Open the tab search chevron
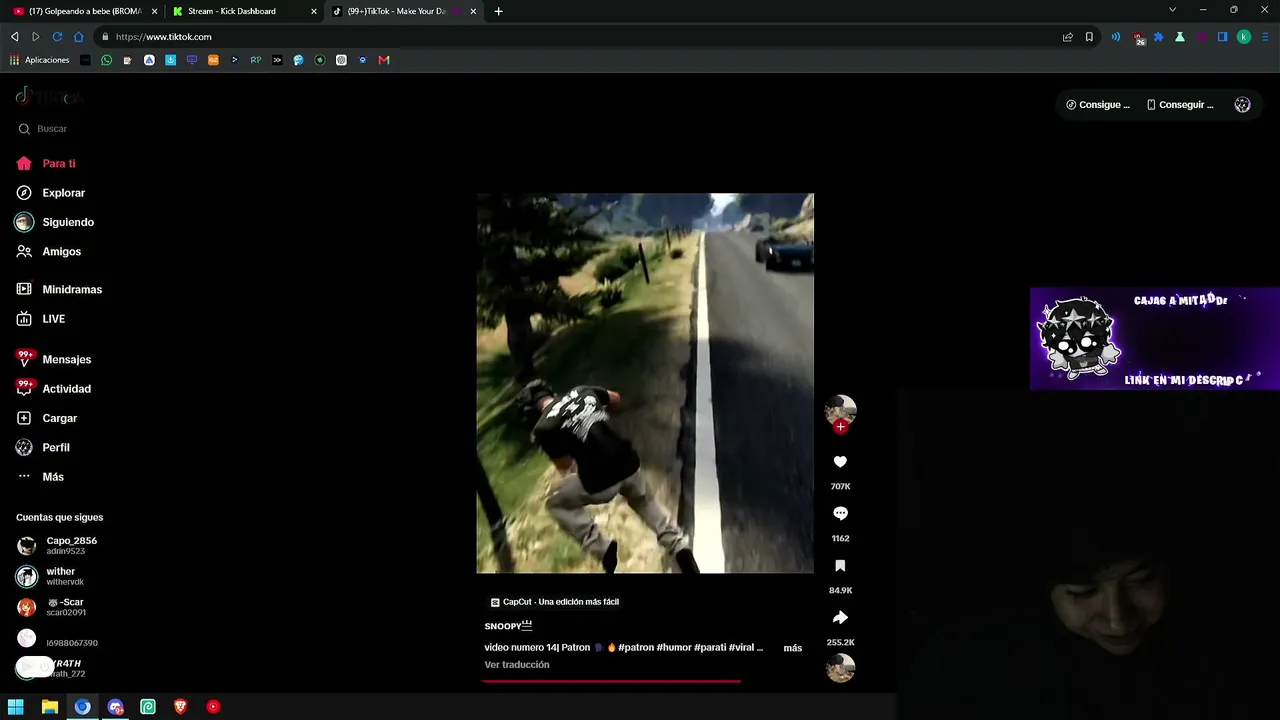The height and width of the screenshot is (720, 1280). (x=1172, y=10)
